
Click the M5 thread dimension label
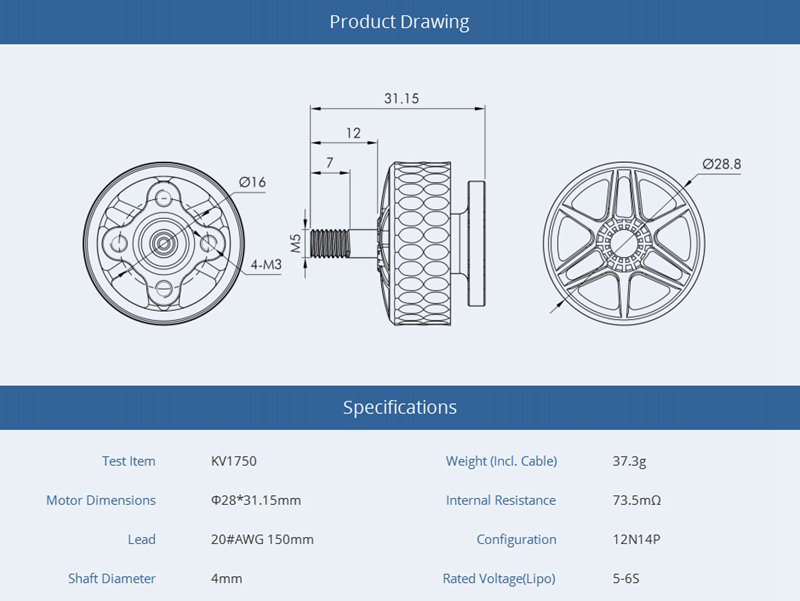coord(295,242)
